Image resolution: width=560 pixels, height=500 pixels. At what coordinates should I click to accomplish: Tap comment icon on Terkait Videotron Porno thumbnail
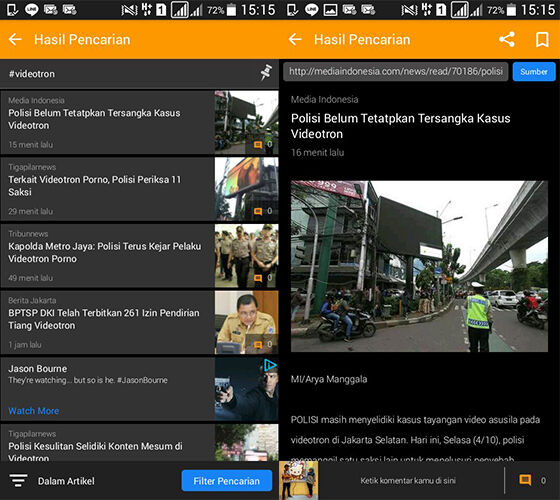click(x=258, y=211)
